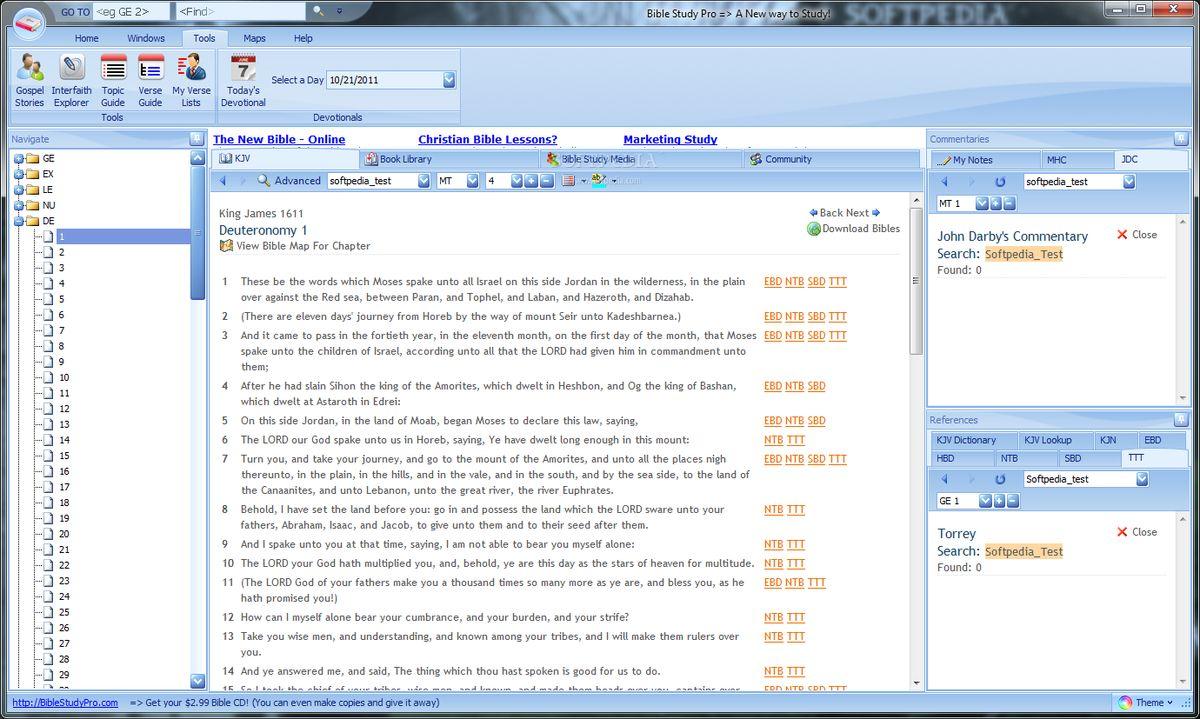This screenshot has width=1200, height=719.
Task: Open the Bible Study Media tab
Action: tap(642, 159)
